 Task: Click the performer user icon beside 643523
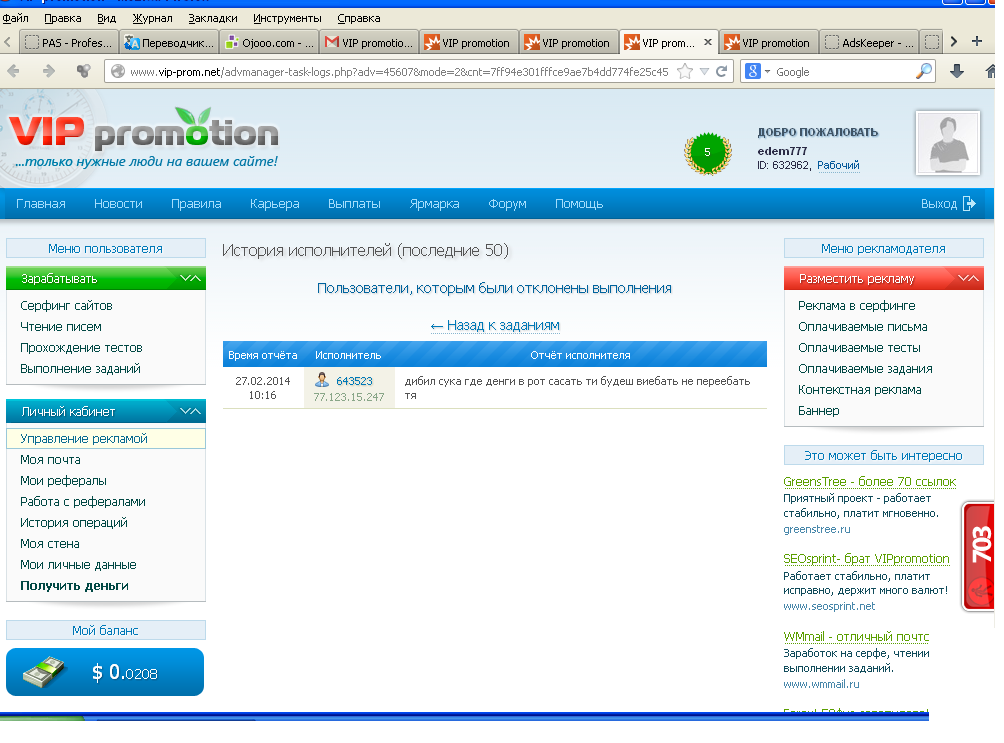pyautogui.click(x=321, y=380)
